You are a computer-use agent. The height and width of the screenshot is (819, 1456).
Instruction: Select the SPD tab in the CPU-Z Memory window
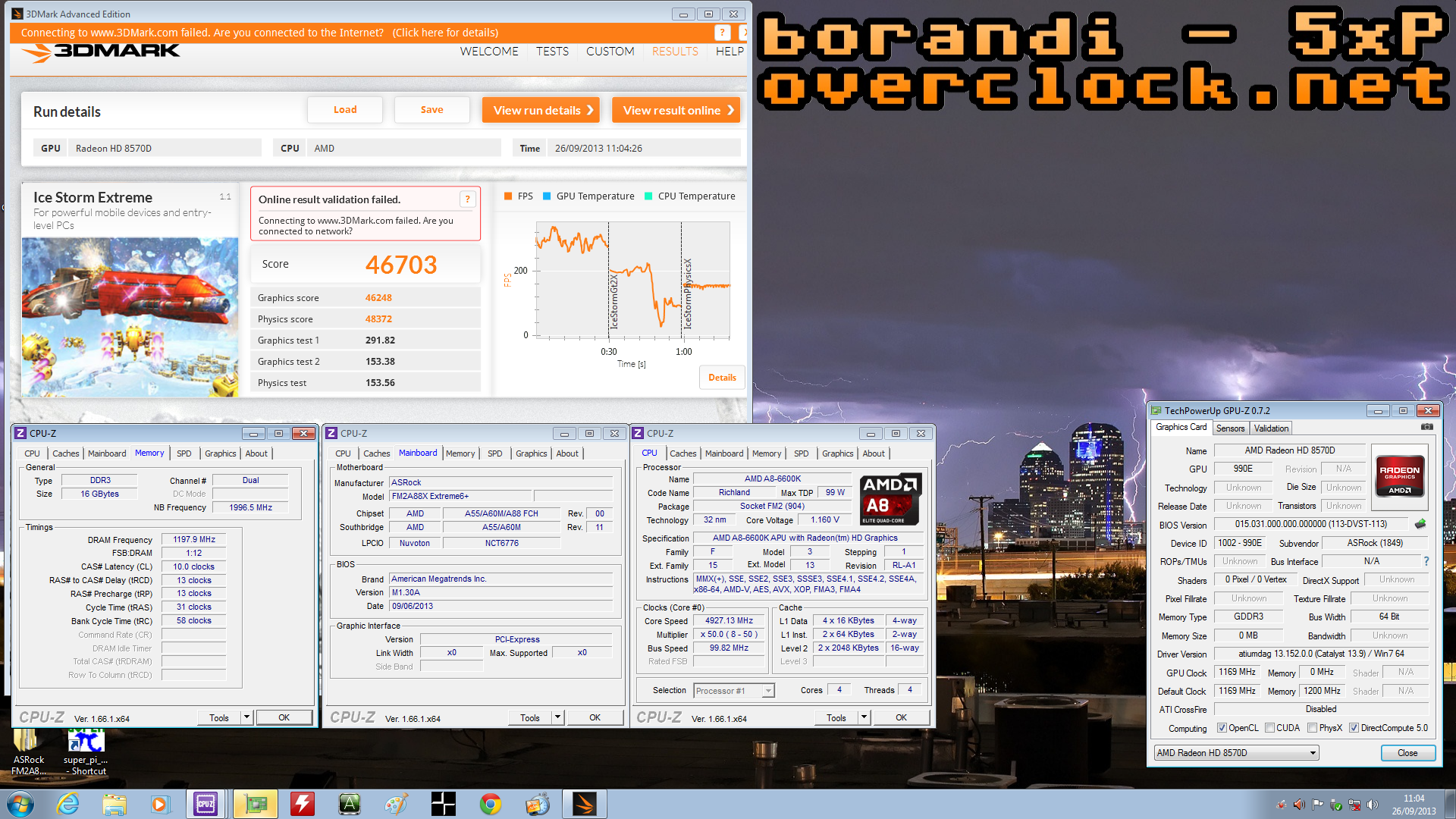(x=184, y=453)
